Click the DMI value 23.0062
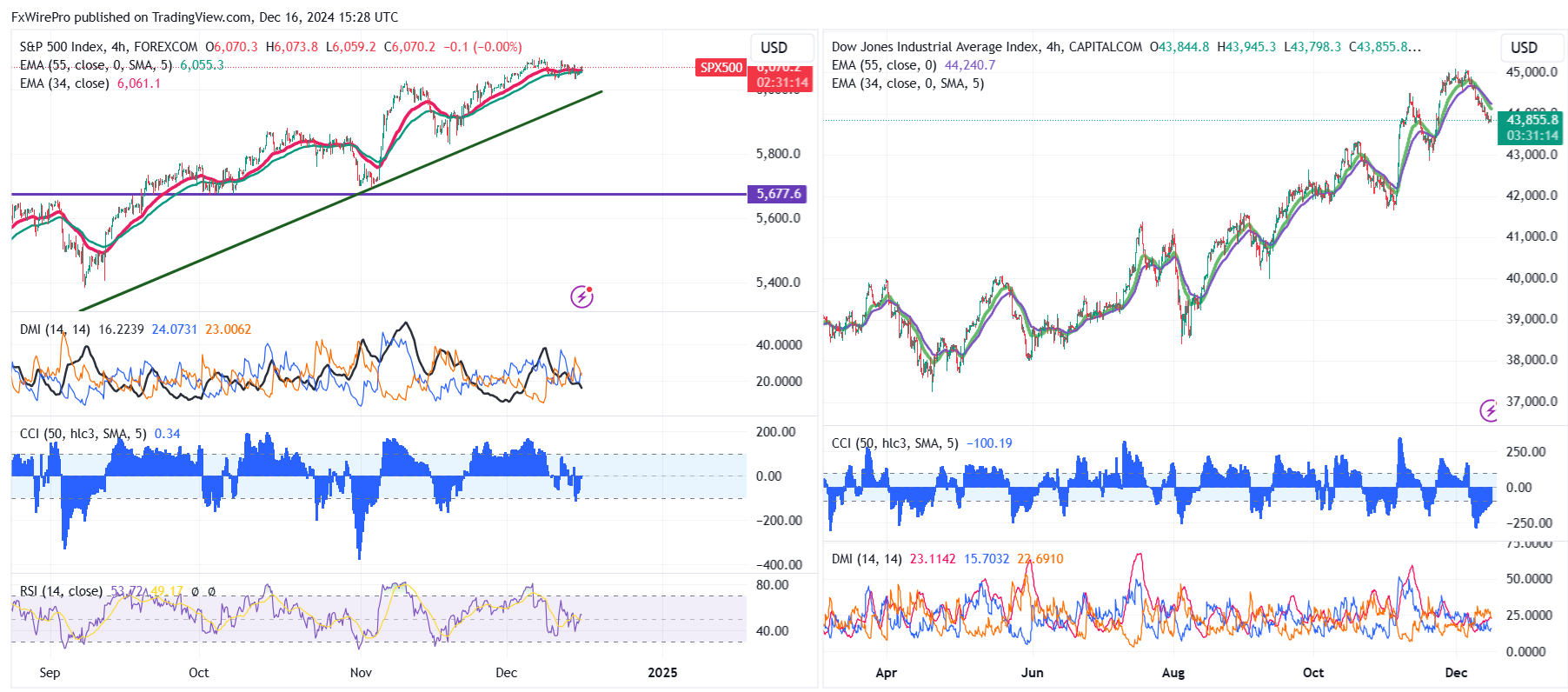Viewport: 1568px width, 692px height. [229, 329]
